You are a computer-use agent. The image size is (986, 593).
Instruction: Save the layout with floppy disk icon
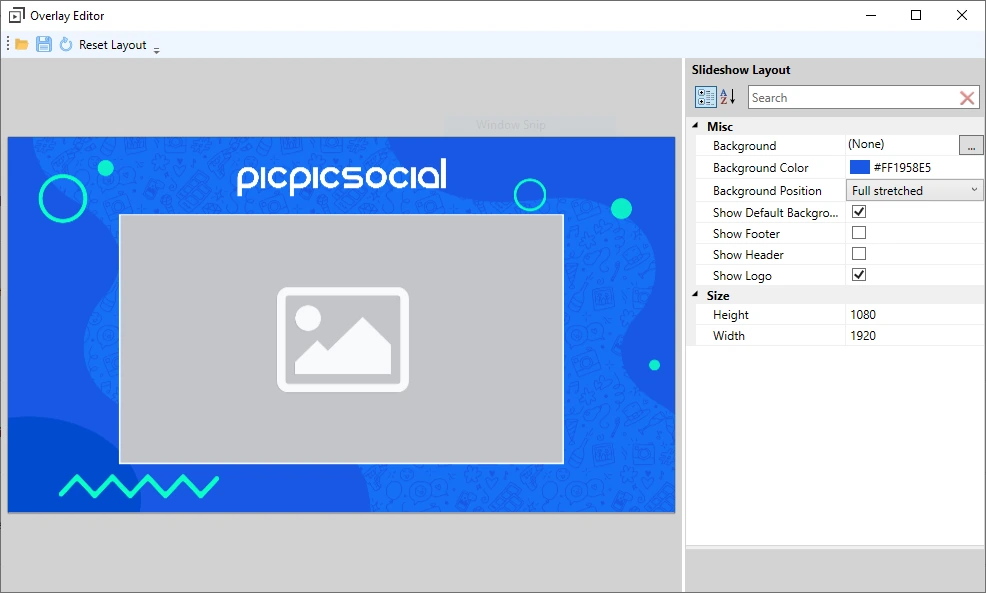[x=43, y=45]
